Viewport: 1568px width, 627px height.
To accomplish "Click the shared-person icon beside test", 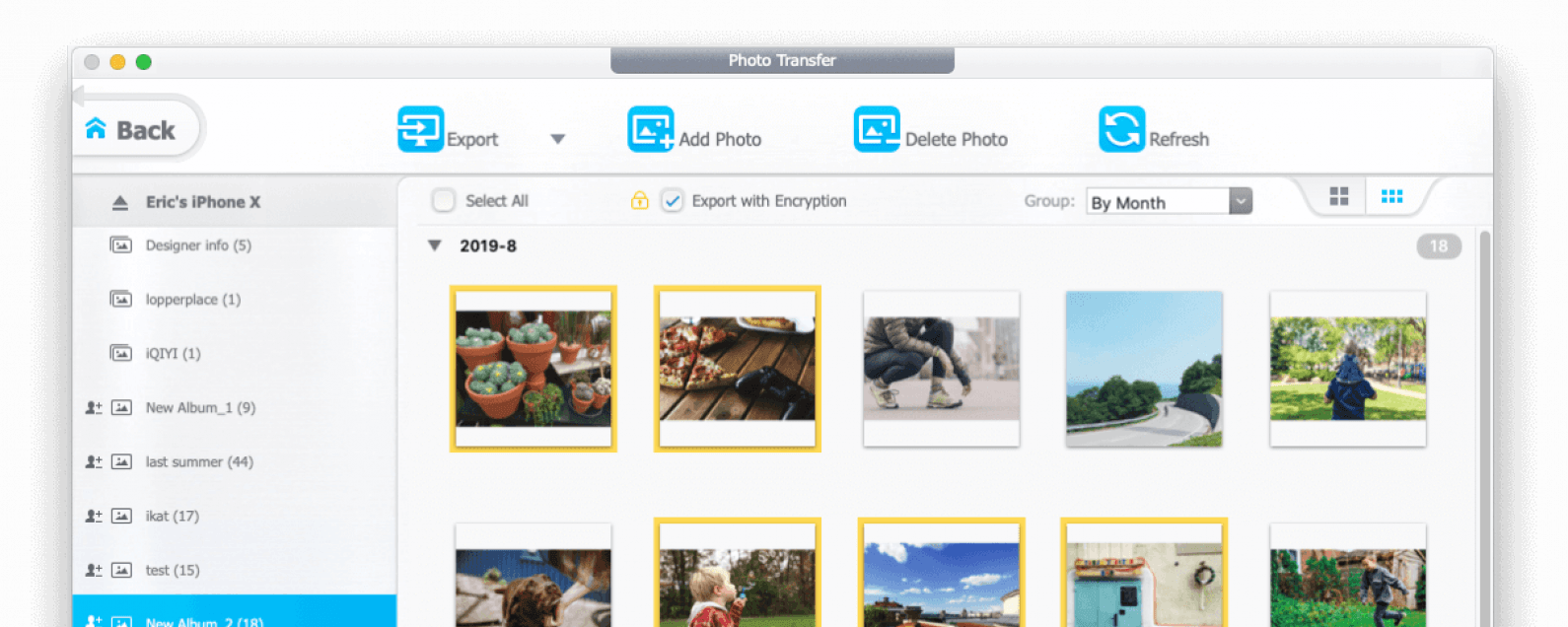I will point(94,570).
